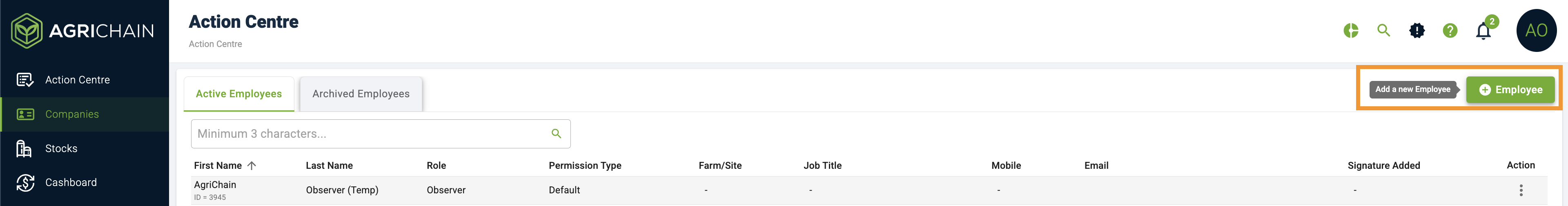
Task: Select the Companies sidebar icon
Action: (x=25, y=114)
